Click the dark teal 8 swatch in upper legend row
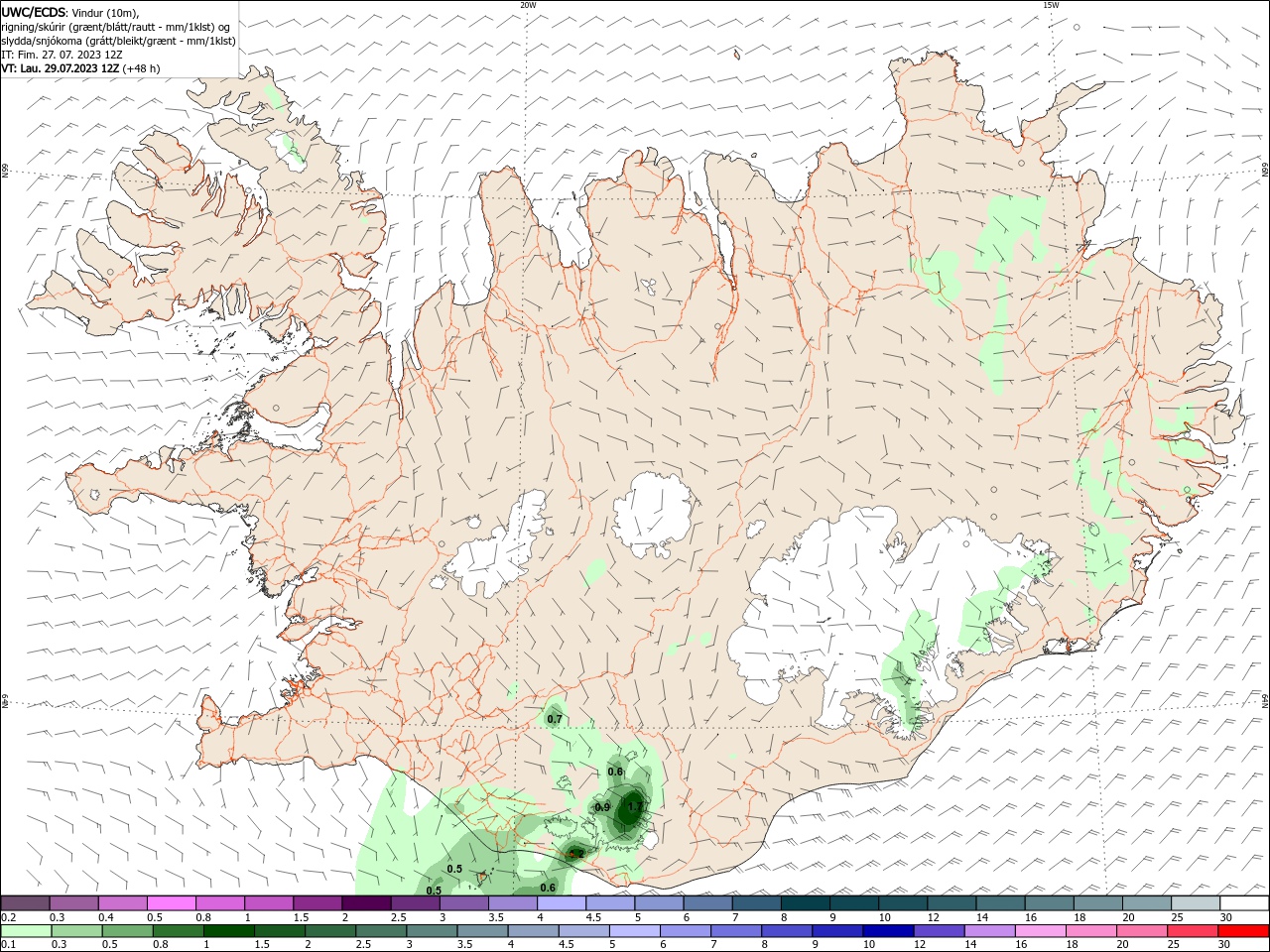 click(x=805, y=903)
